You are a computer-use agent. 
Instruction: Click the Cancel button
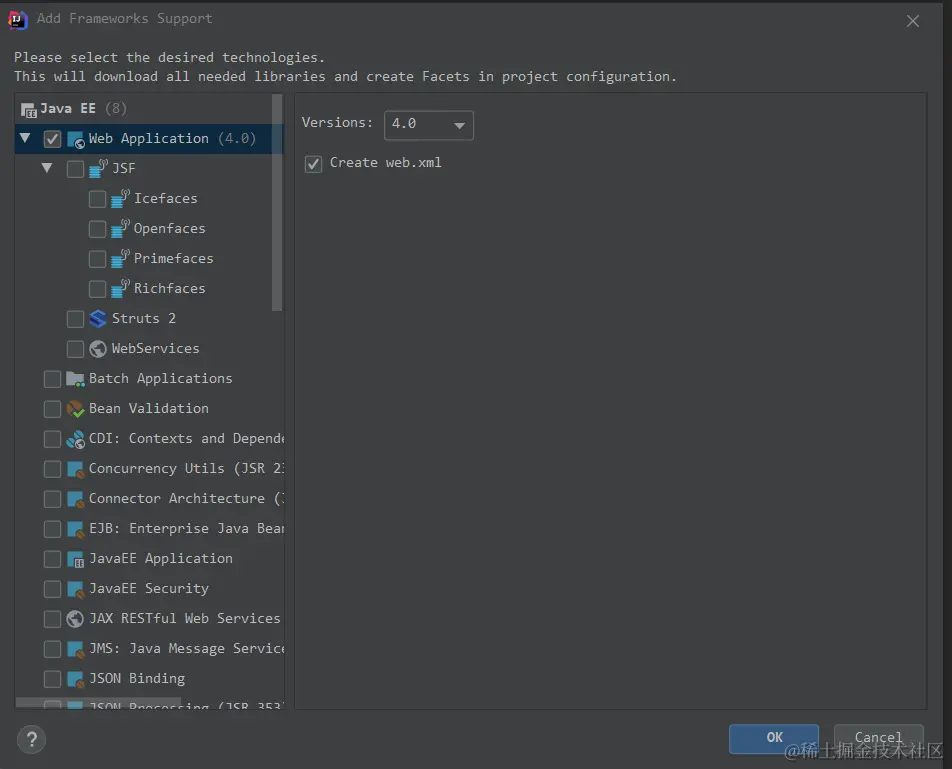(878, 738)
